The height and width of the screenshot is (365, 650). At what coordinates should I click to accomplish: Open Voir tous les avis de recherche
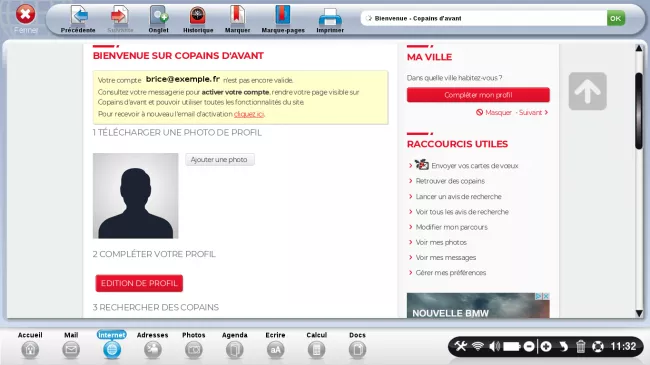462,212
